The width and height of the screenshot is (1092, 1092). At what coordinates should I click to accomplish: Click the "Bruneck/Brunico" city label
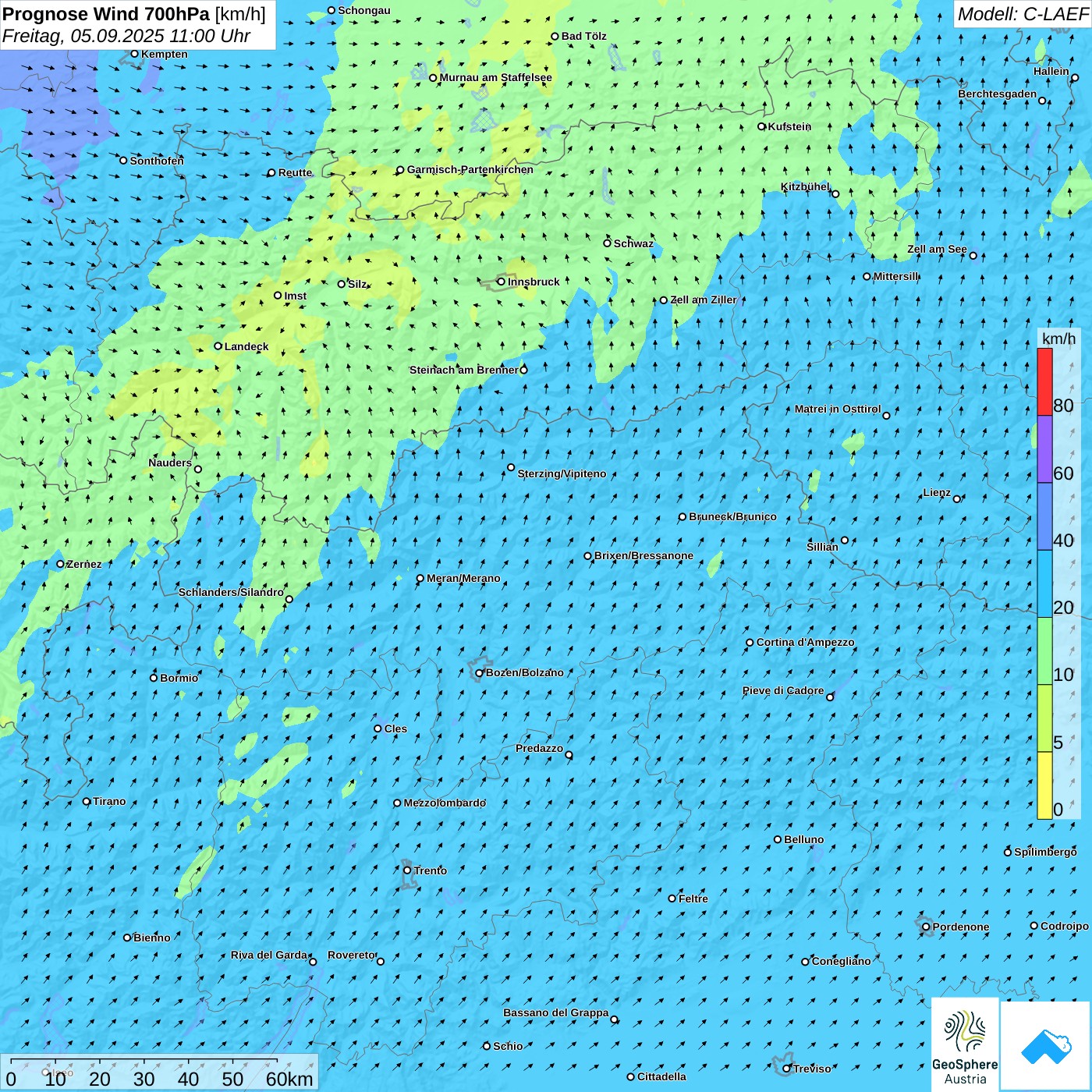[x=732, y=516]
